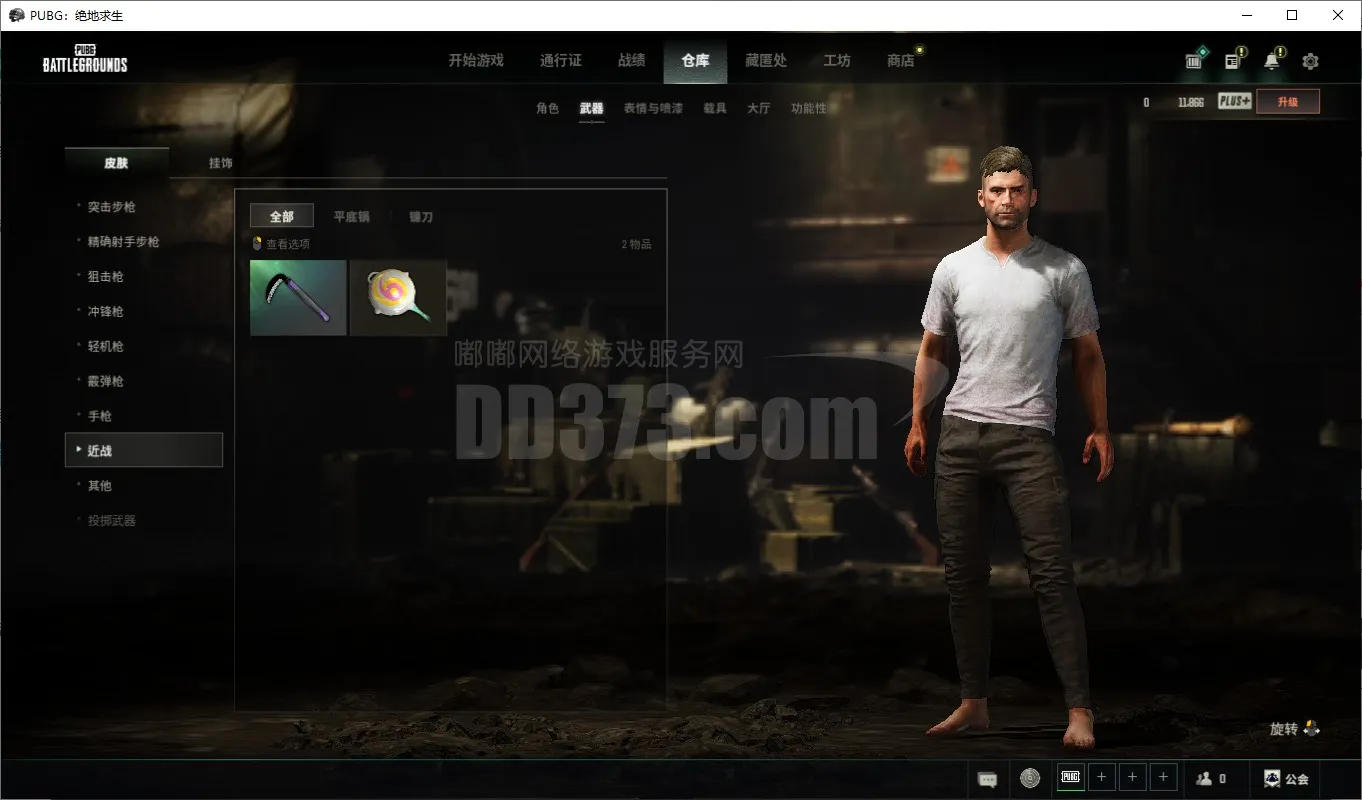Open the settings gear

coord(1310,61)
